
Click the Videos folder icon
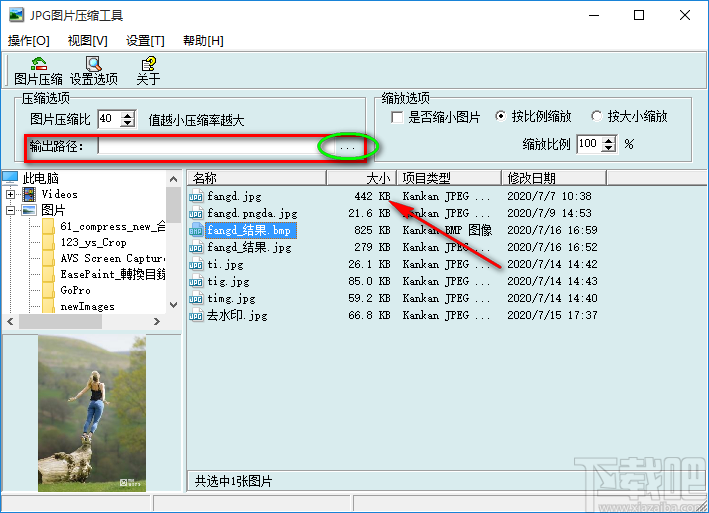coord(29,194)
